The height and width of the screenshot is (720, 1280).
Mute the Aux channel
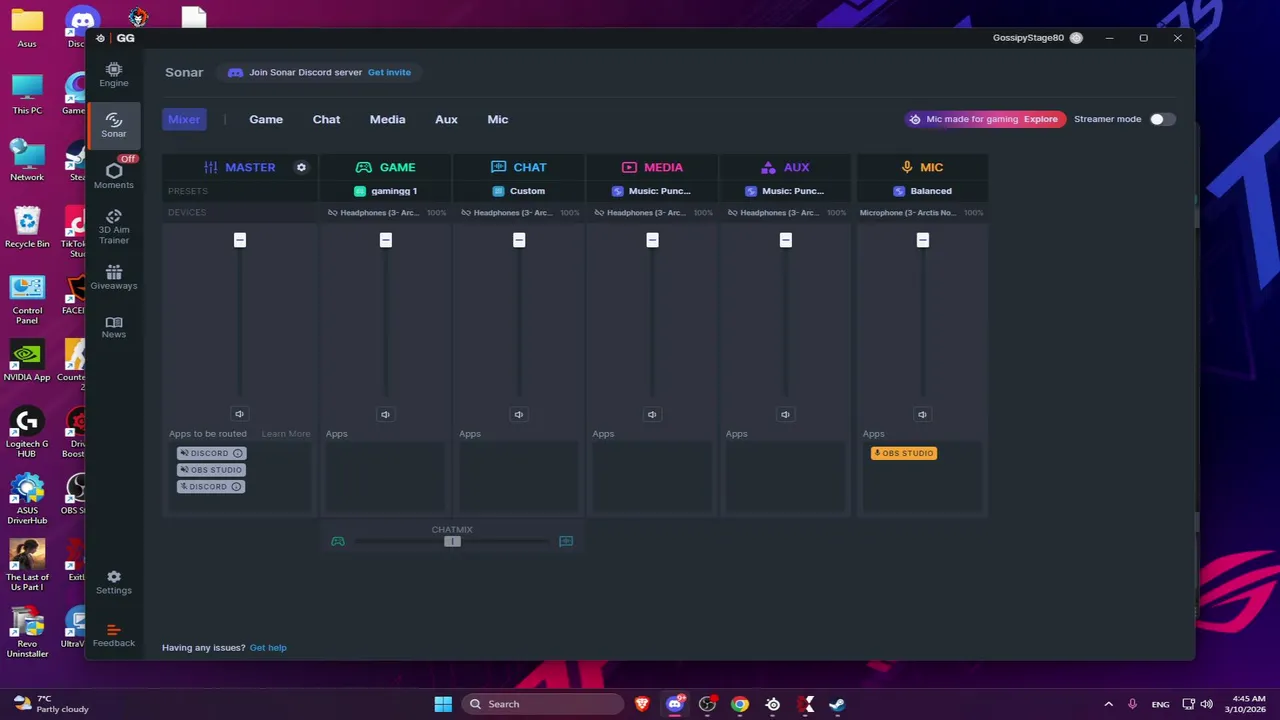click(x=785, y=414)
